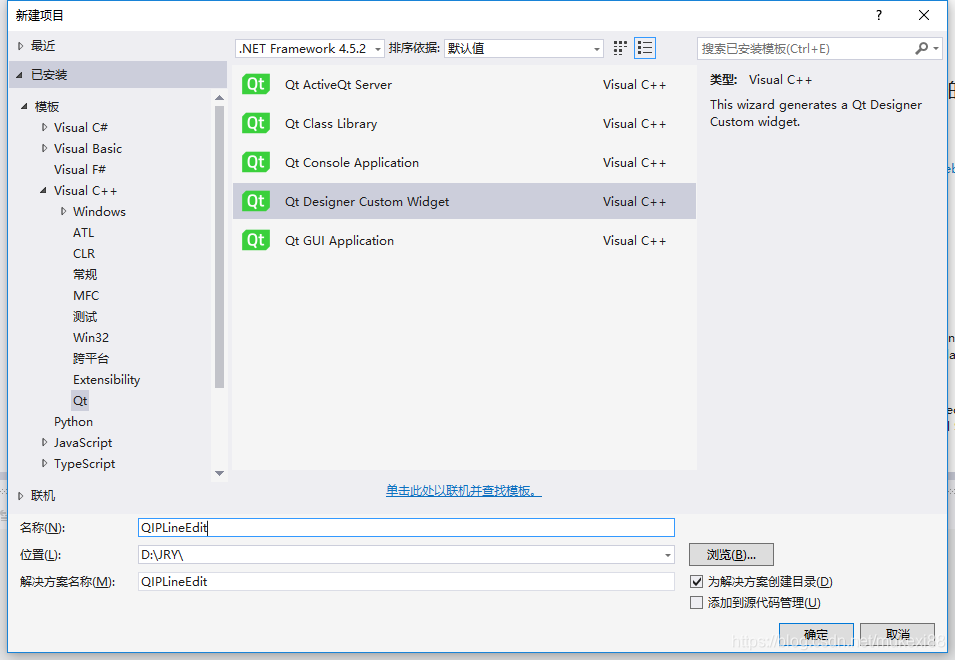Click the Qt icon beside Qt ActiveQt Server
Image resolution: width=955 pixels, height=660 pixels.
256,84
